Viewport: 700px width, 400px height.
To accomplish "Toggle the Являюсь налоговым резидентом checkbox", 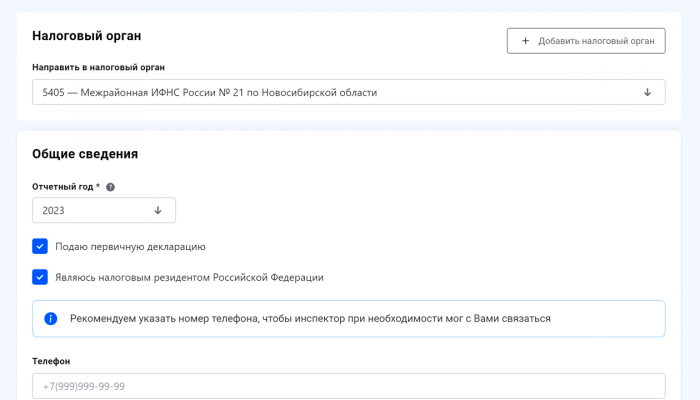I will click(x=40, y=277).
